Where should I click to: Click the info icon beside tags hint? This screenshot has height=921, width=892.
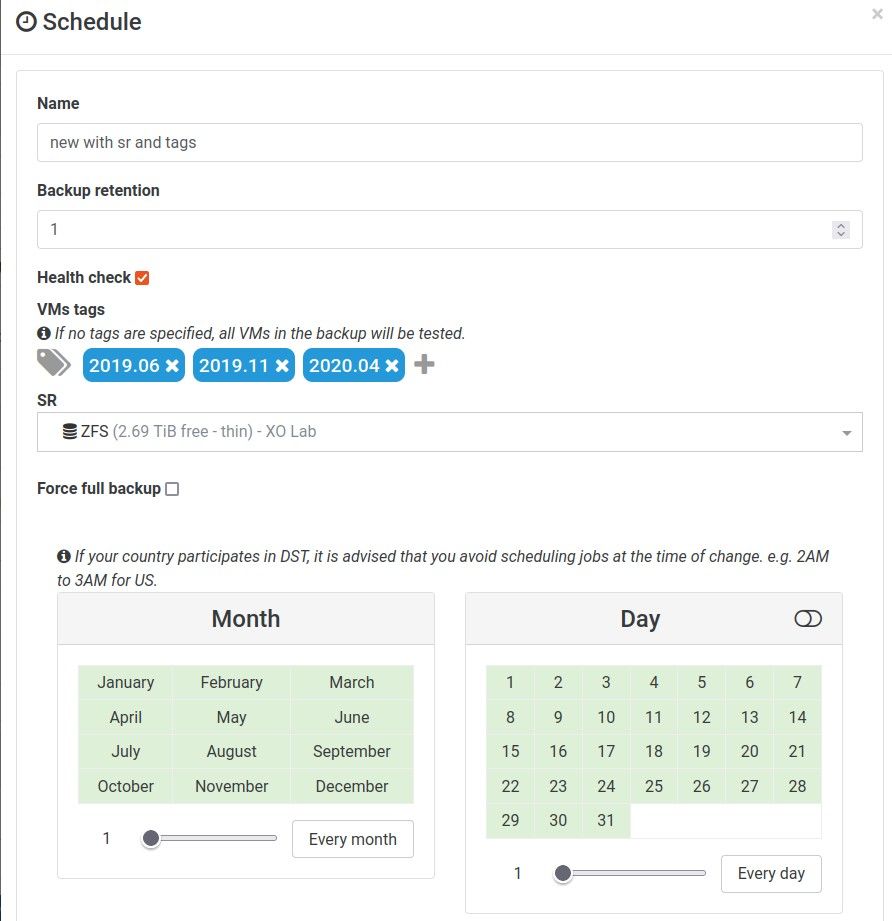tap(43, 333)
